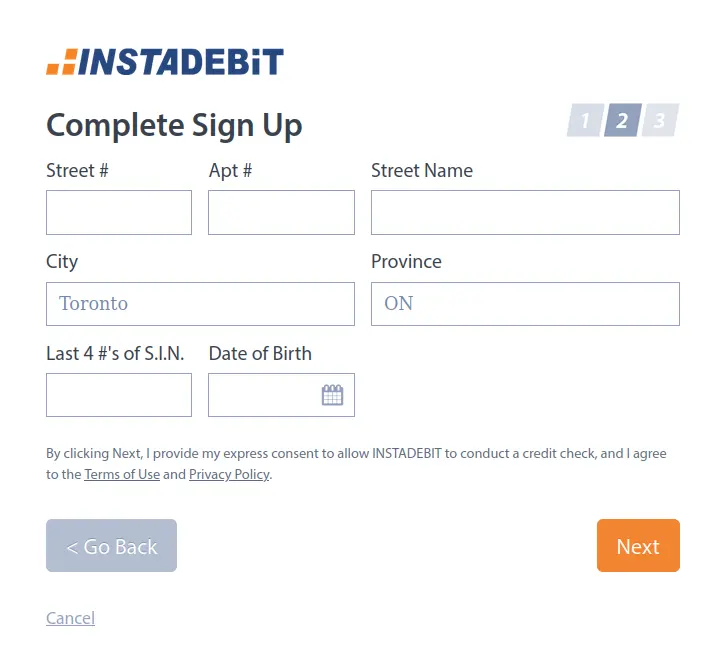Cancel the sign up via Cancel link
This screenshot has width=727, height=652.
70,618
